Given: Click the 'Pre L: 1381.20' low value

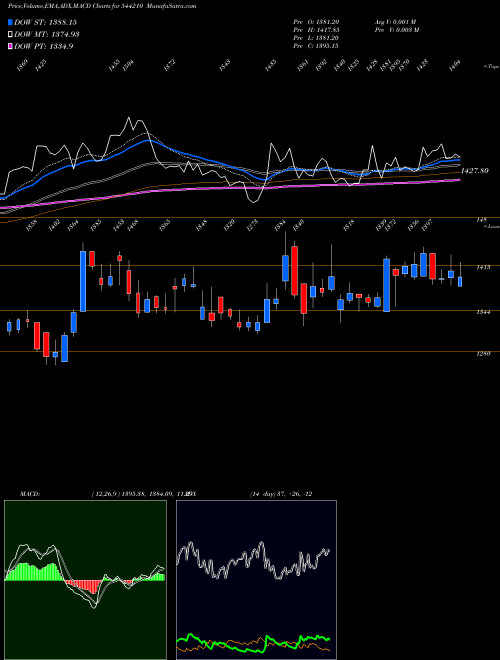Looking at the screenshot, I should click(x=316, y=38).
